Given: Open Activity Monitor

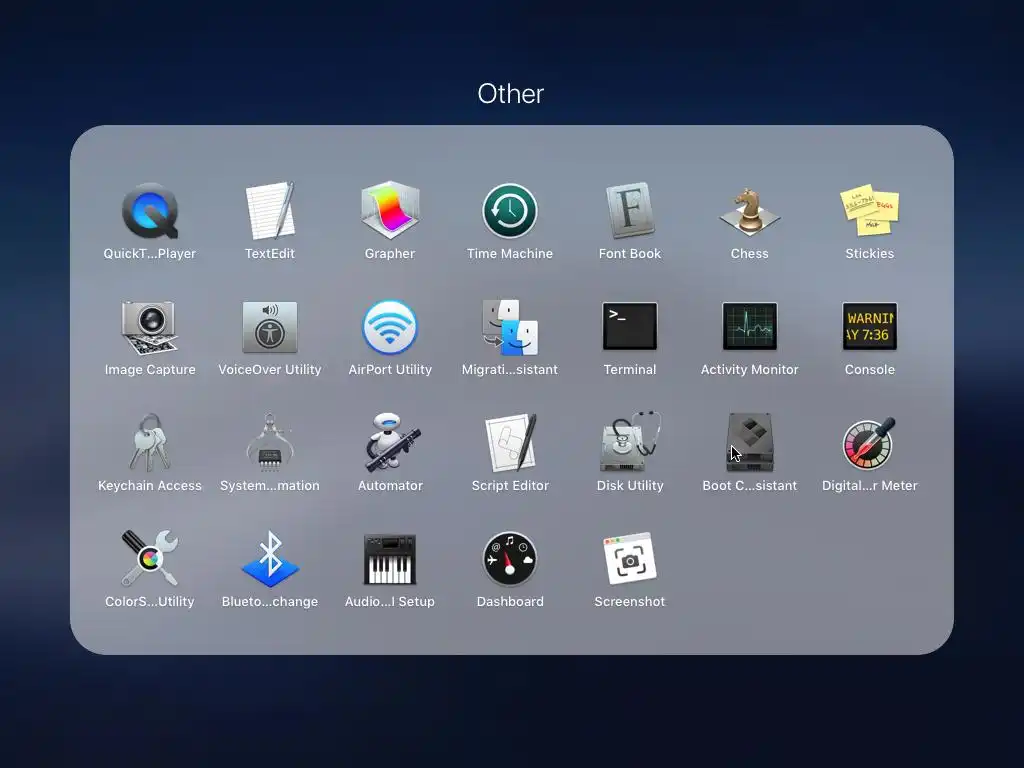Looking at the screenshot, I should (x=750, y=327).
